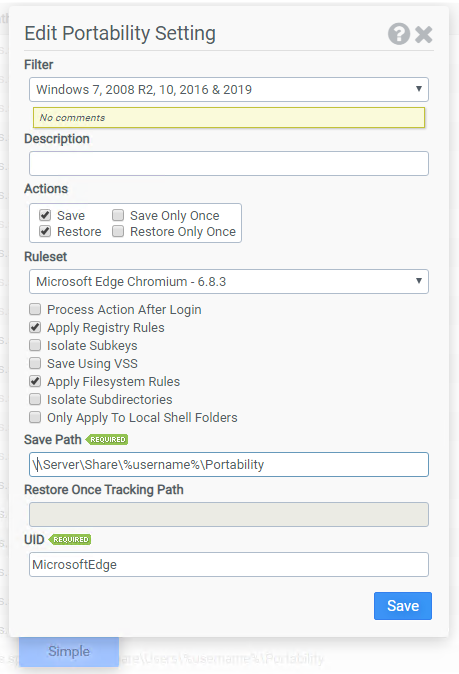Uncheck the Restore action checkbox
The width and height of the screenshot is (459, 674).
coord(45,231)
